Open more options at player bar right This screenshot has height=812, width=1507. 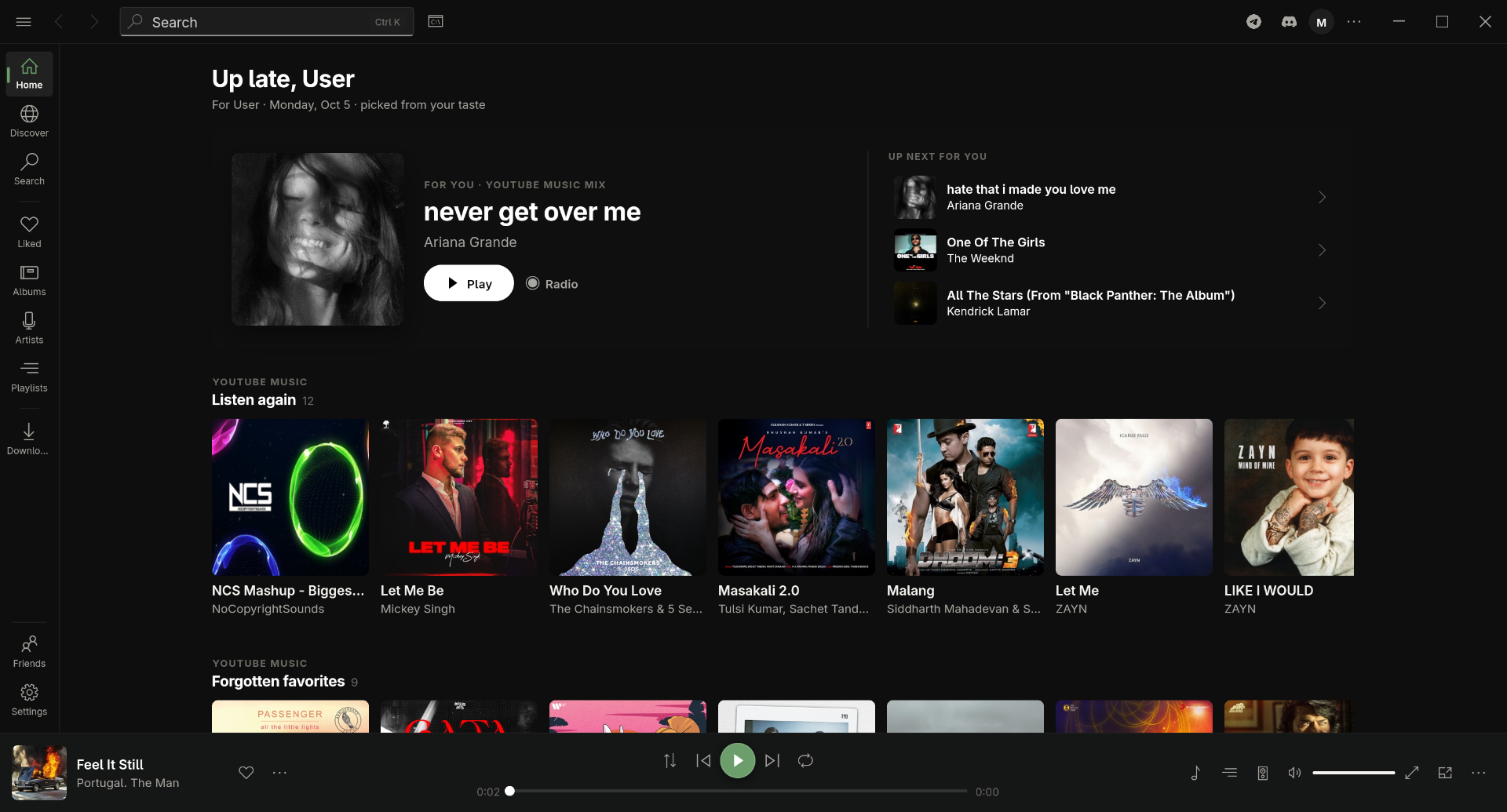(x=1479, y=773)
